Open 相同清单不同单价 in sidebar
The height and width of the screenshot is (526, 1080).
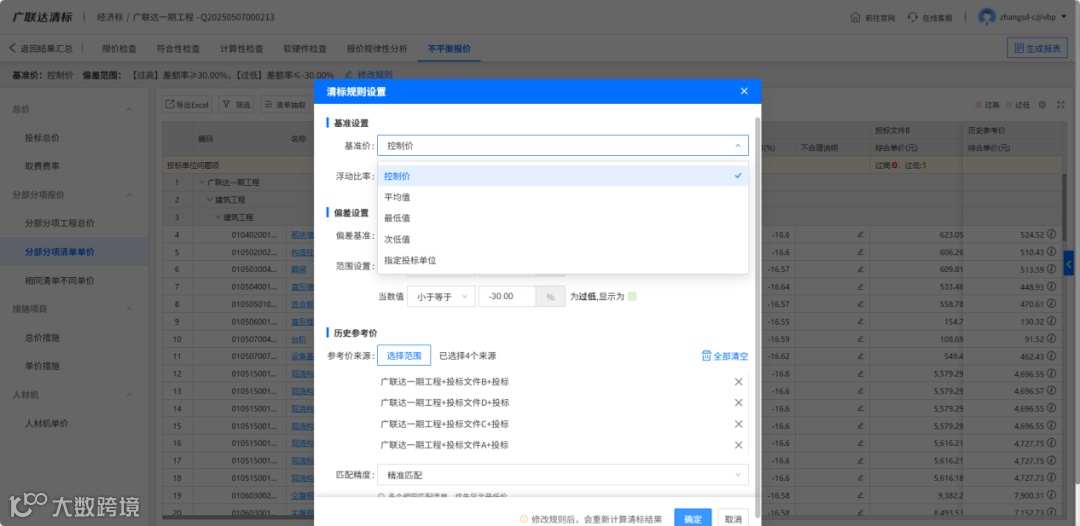click(x=59, y=280)
